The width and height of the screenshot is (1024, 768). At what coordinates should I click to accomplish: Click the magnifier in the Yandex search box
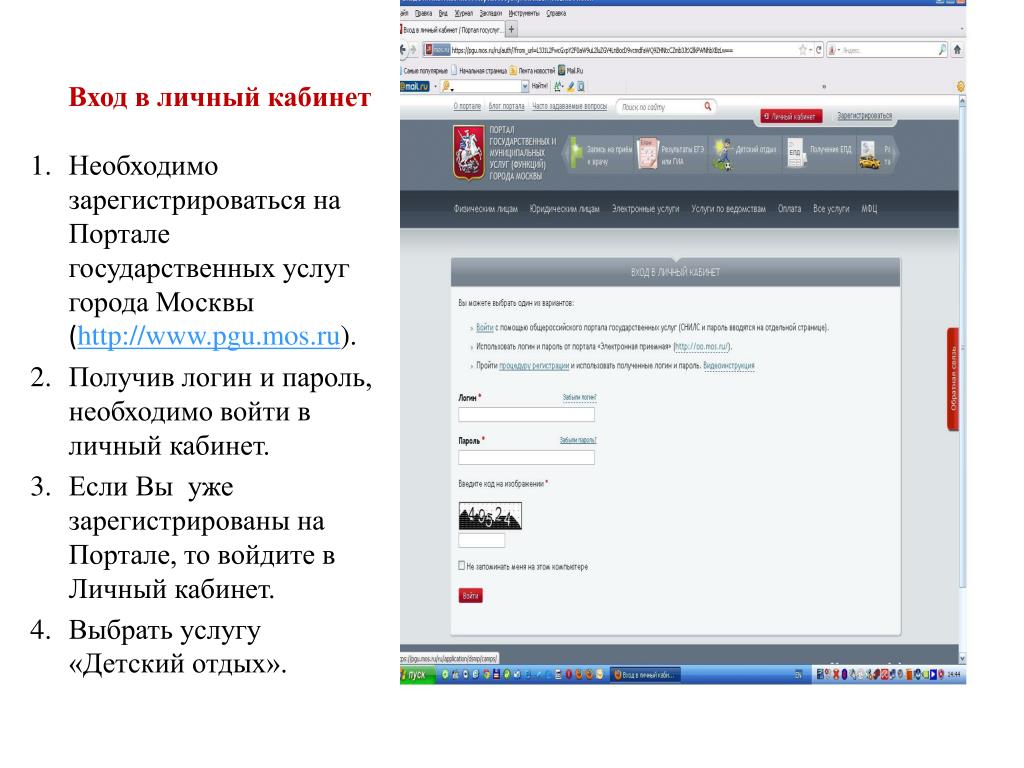[x=942, y=50]
